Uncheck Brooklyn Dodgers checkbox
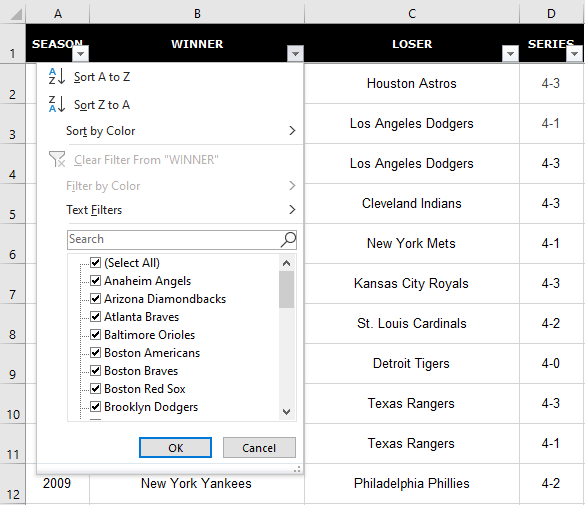 [96, 407]
